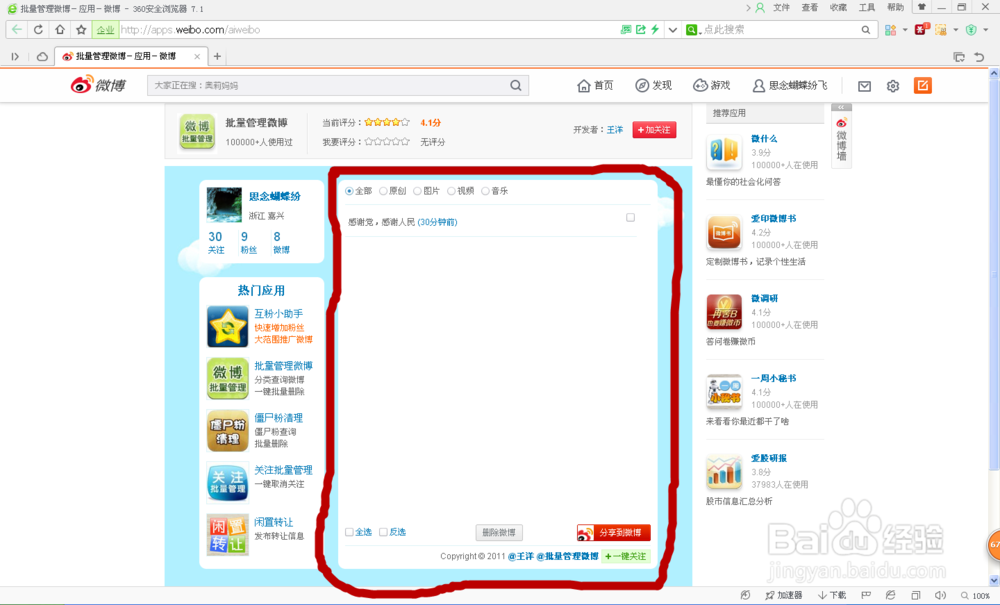Open the 工具 browser menu
This screenshot has width=1000, height=605.
pos(867,8)
